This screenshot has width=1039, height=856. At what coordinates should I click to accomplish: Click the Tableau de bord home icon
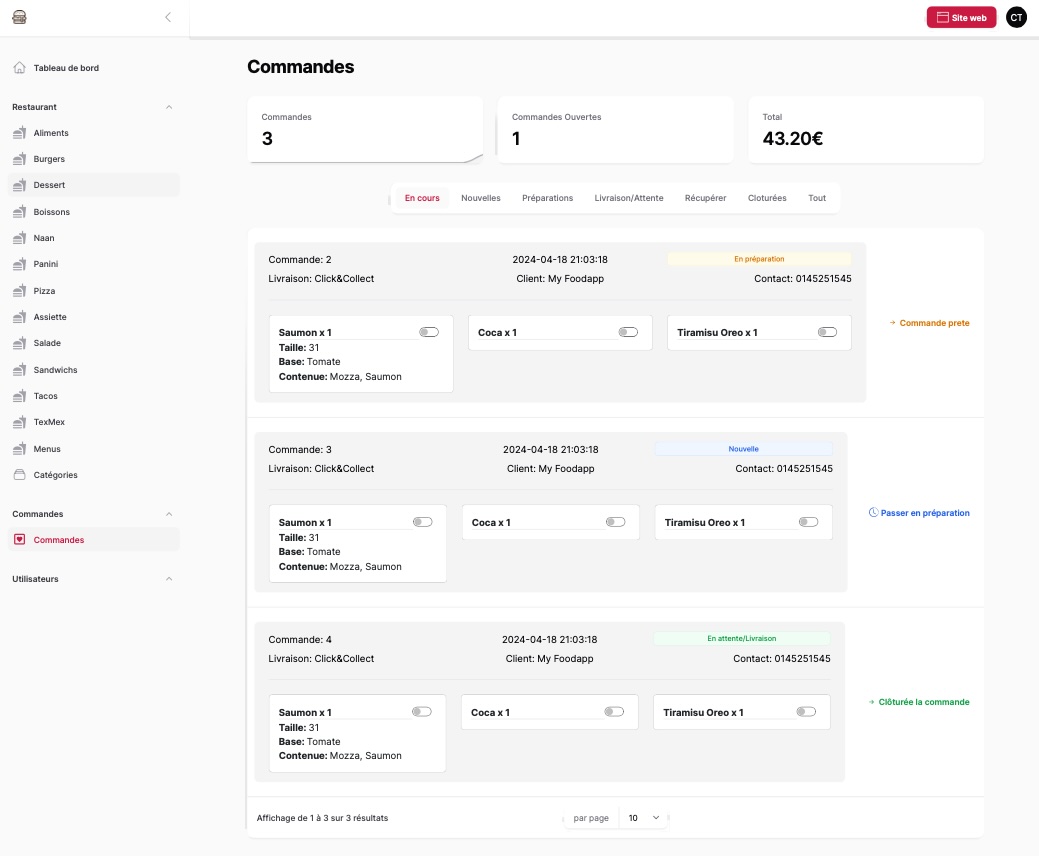pos(20,68)
